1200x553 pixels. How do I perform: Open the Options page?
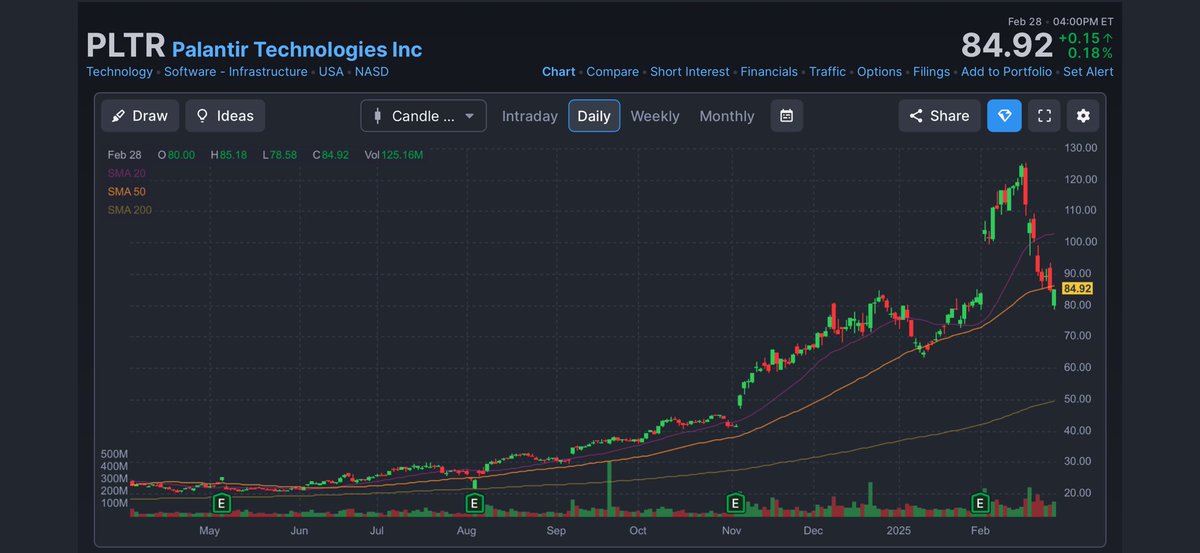click(880, 72)
